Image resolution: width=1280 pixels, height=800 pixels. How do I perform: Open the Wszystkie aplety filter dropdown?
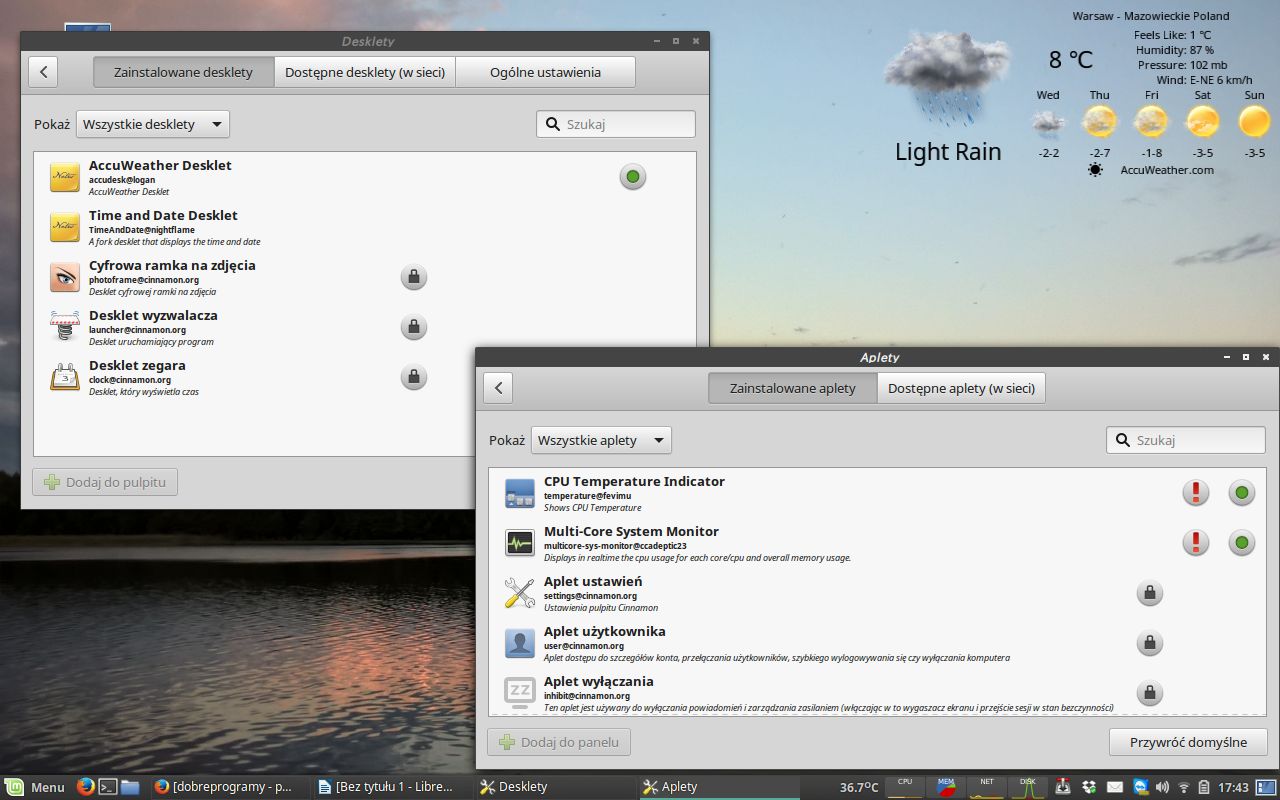click(x=601, y=440)
